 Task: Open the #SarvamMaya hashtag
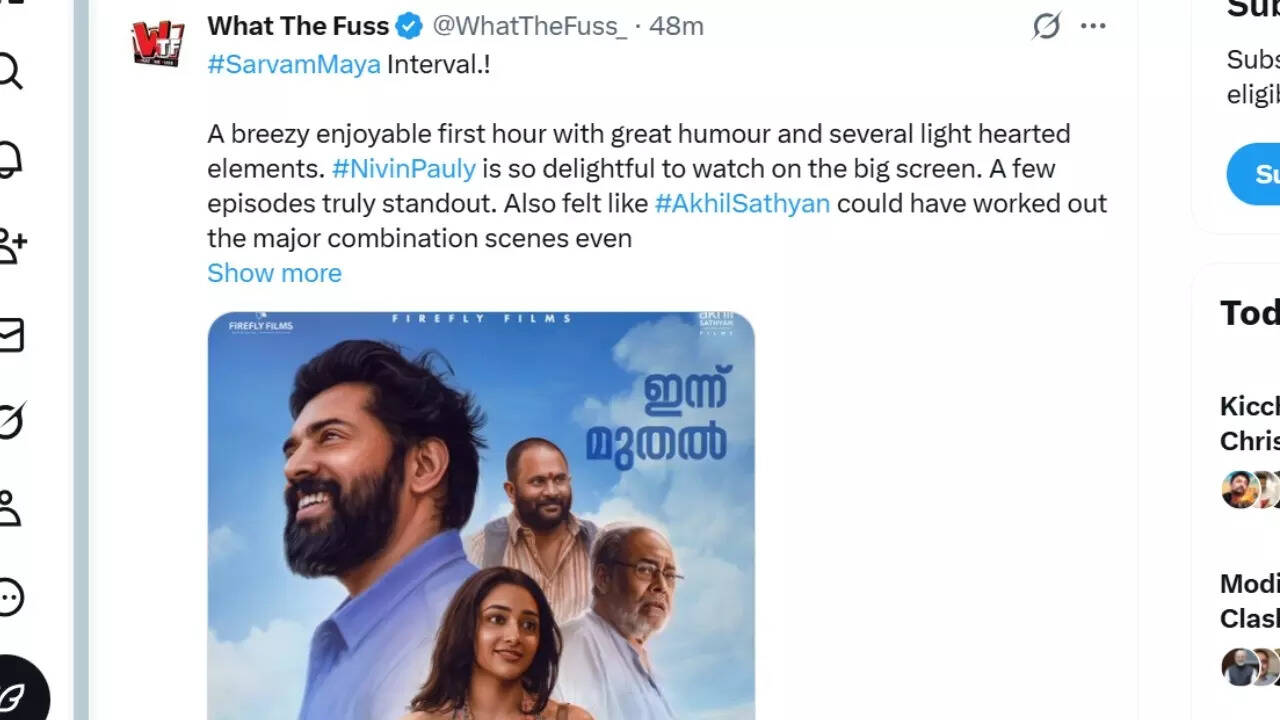tap(294, 64)
